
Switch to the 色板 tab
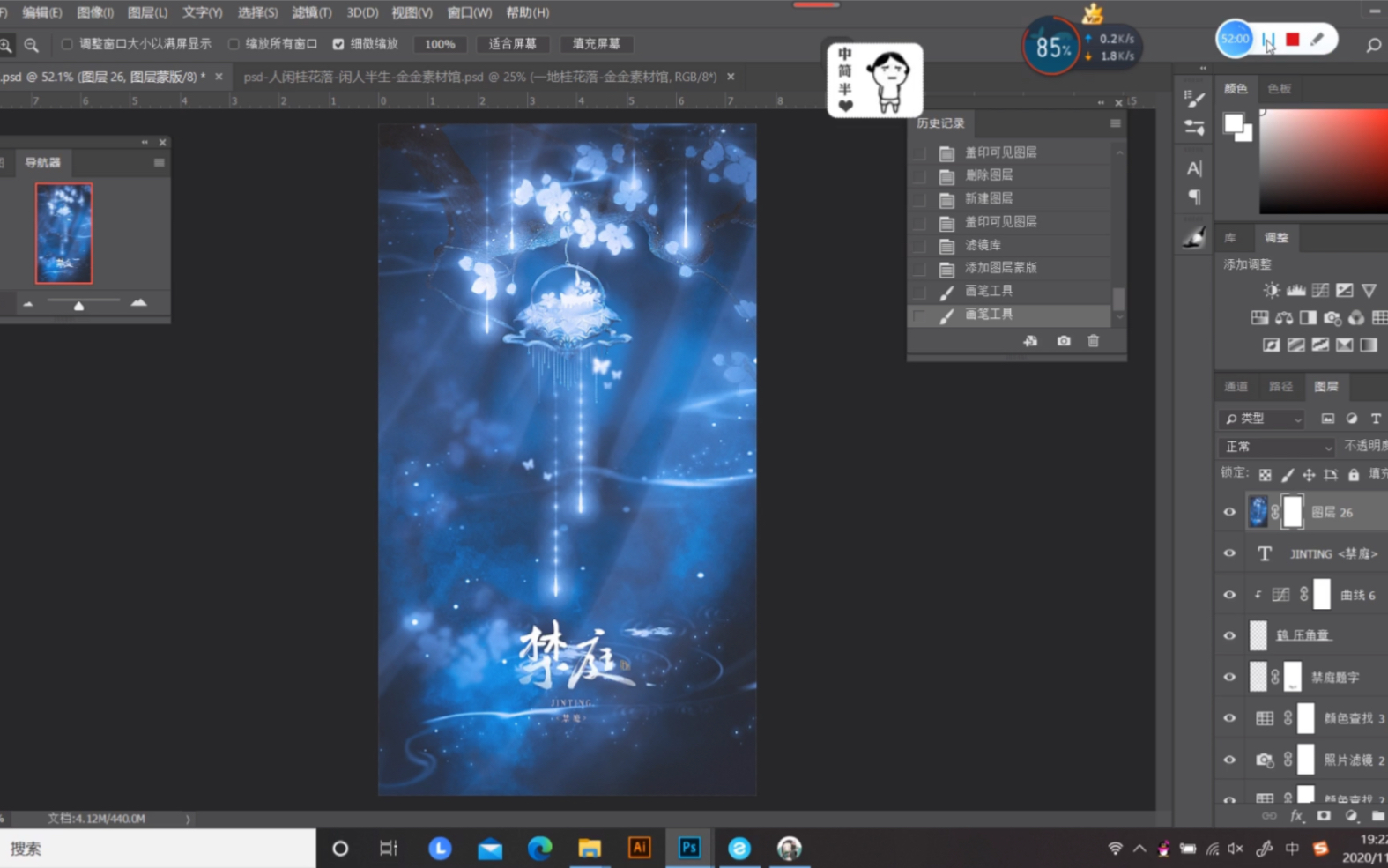pos(1279,88)
